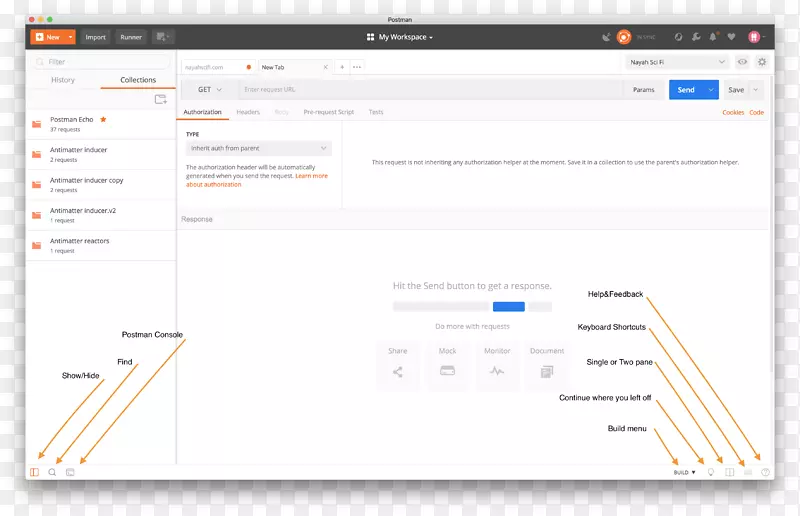Toggle single or two pane layout
800x516 pixels.
(730, 472)
